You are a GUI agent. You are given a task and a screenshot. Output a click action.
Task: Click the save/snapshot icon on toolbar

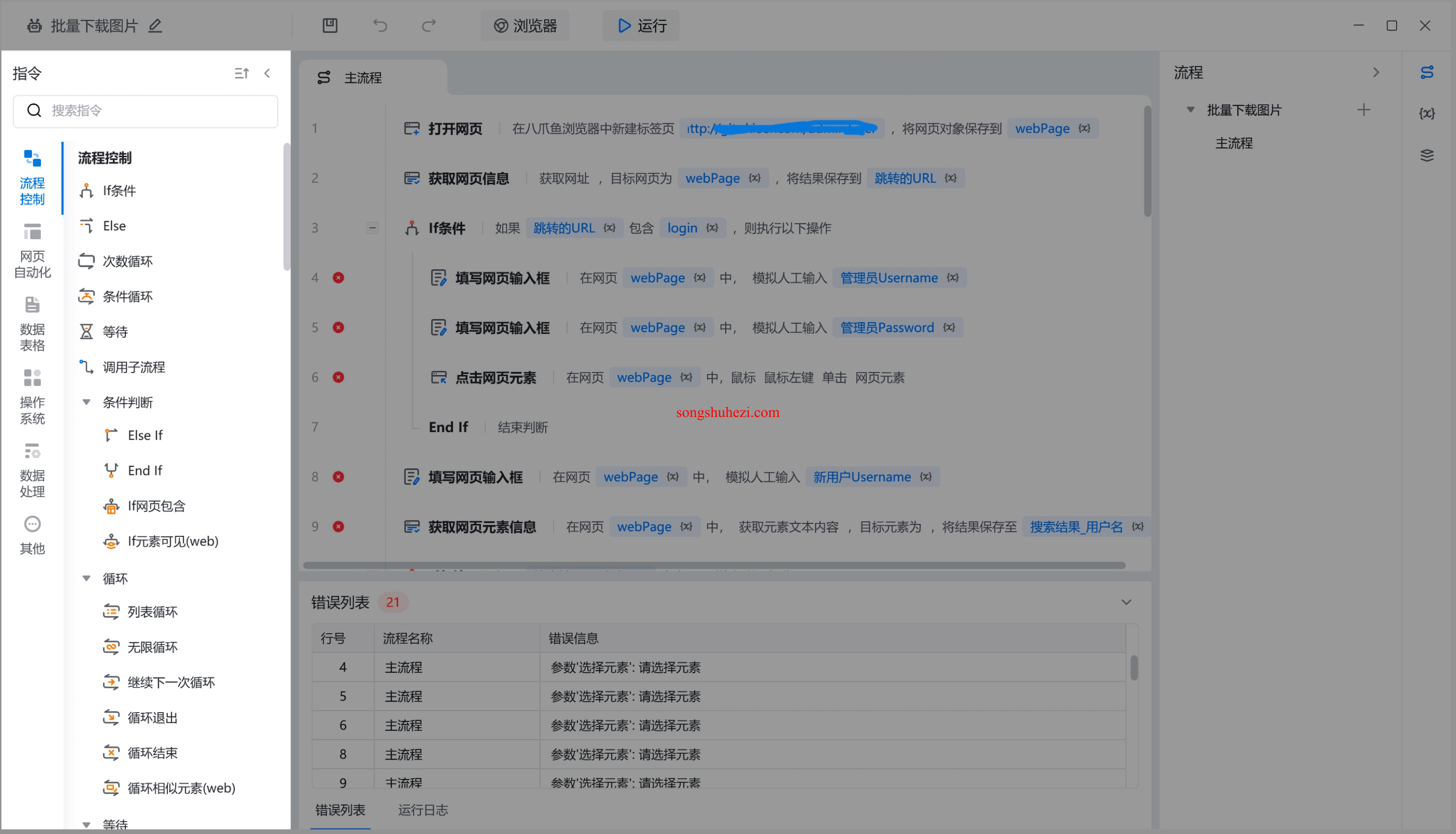(x=330, y=26)
